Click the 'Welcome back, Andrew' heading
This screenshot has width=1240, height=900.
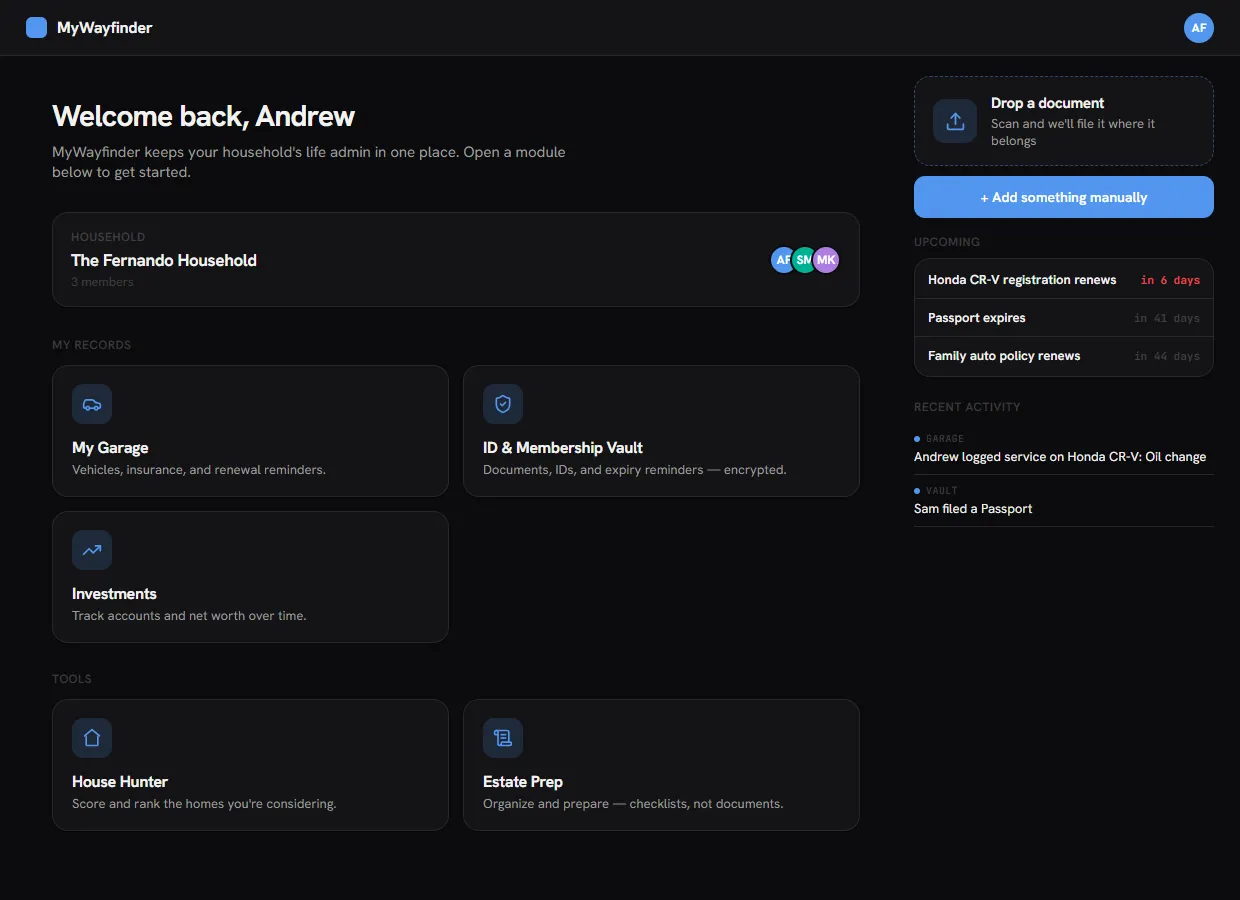(203, 116)
